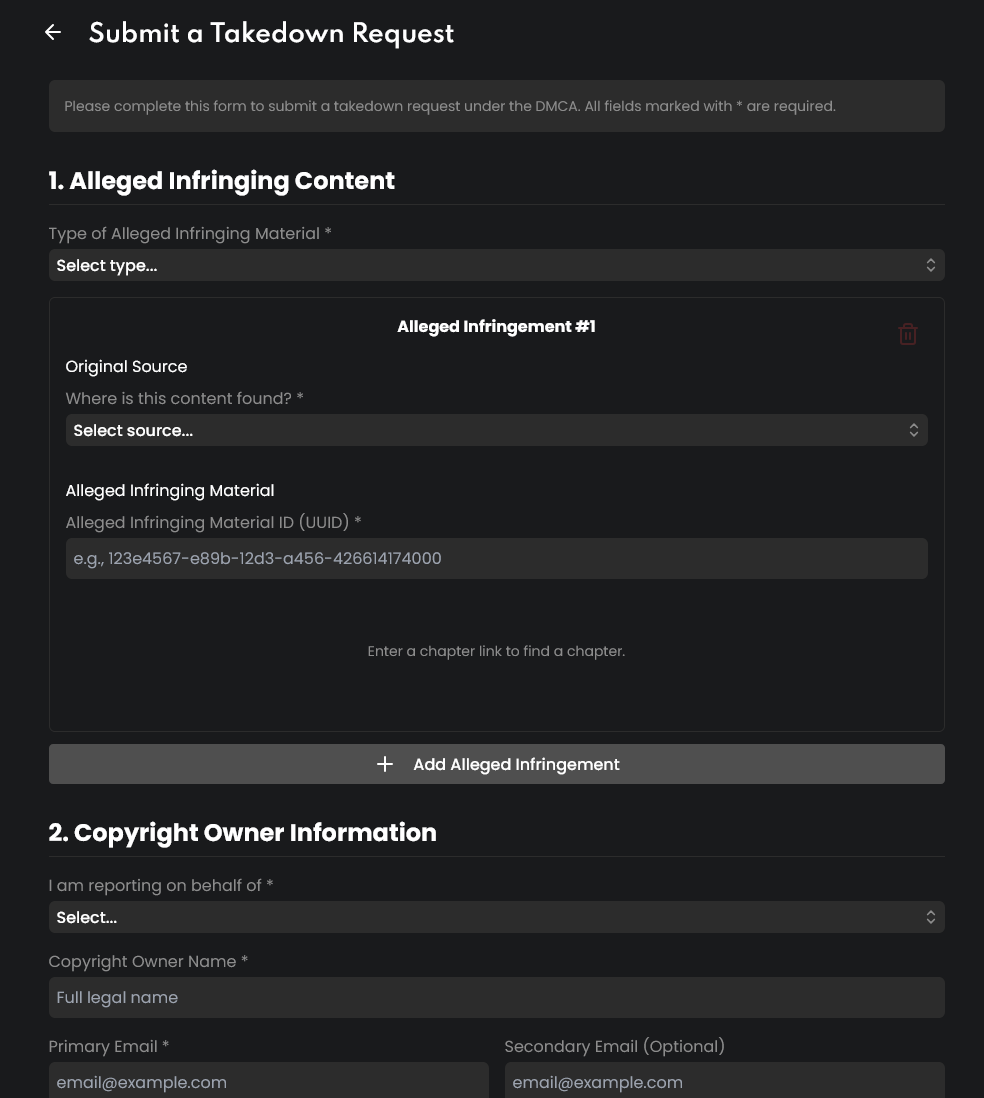Delete Alleged Infringement #1 with trash icon

tap(907, 334)
